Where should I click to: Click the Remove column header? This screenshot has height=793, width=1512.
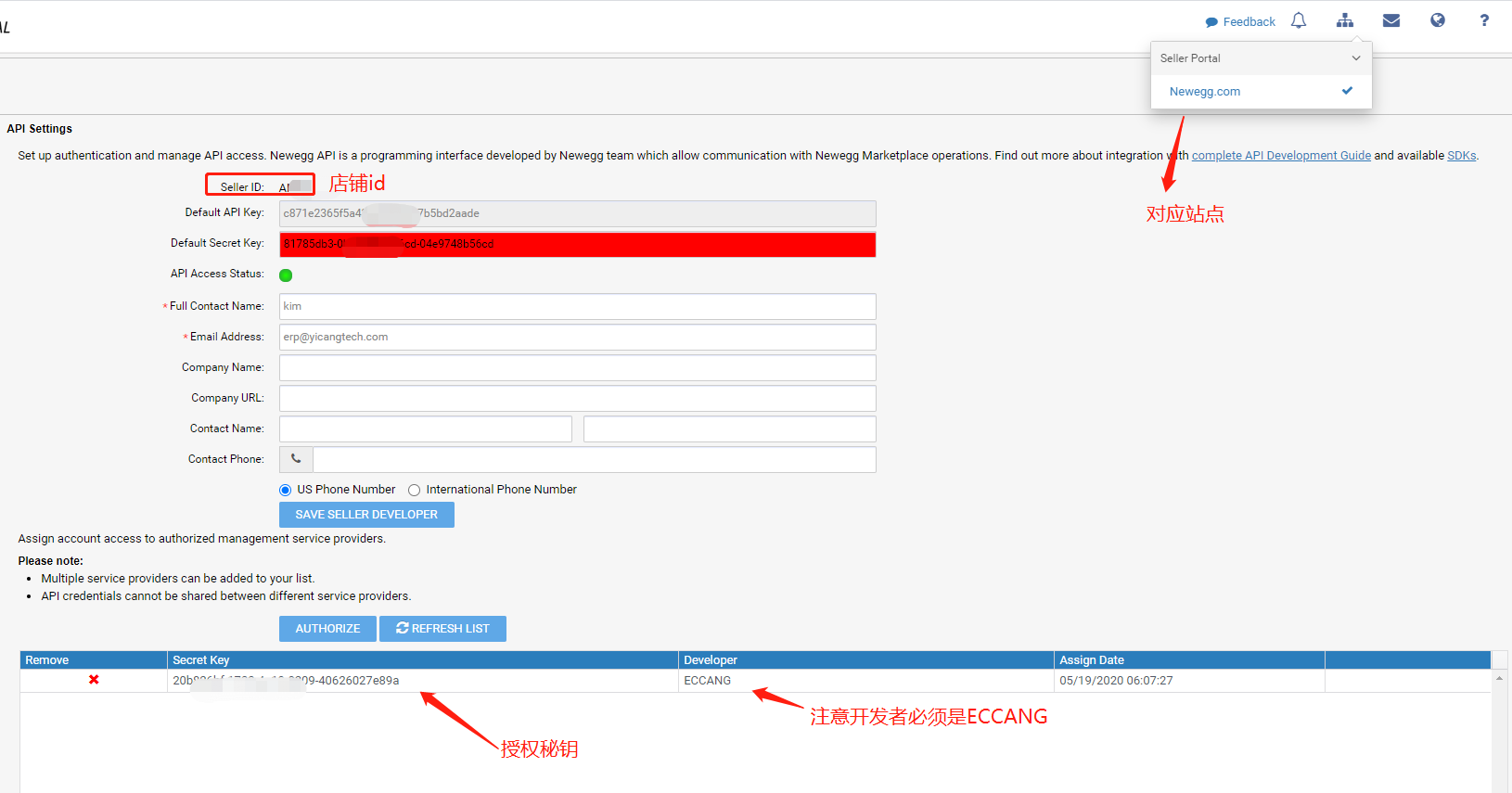pos(93,660)
